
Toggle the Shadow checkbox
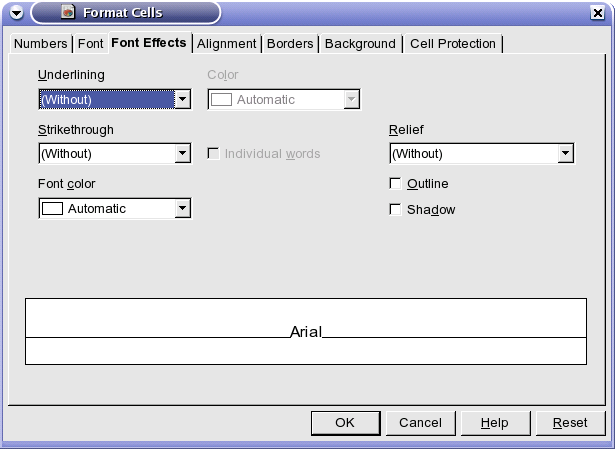[x=395, y=209]
